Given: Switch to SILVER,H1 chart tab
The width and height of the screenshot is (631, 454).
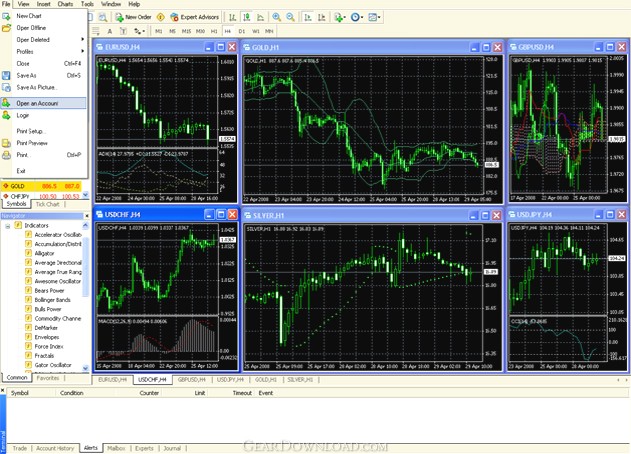Looking at the screenshot, I should click(300, 380).
